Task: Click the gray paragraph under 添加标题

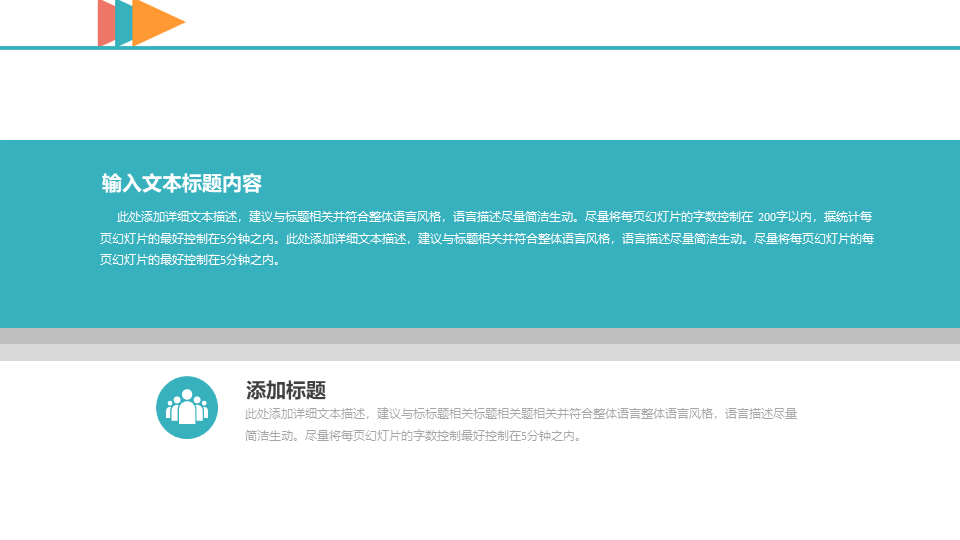Action: coord(521,425)
